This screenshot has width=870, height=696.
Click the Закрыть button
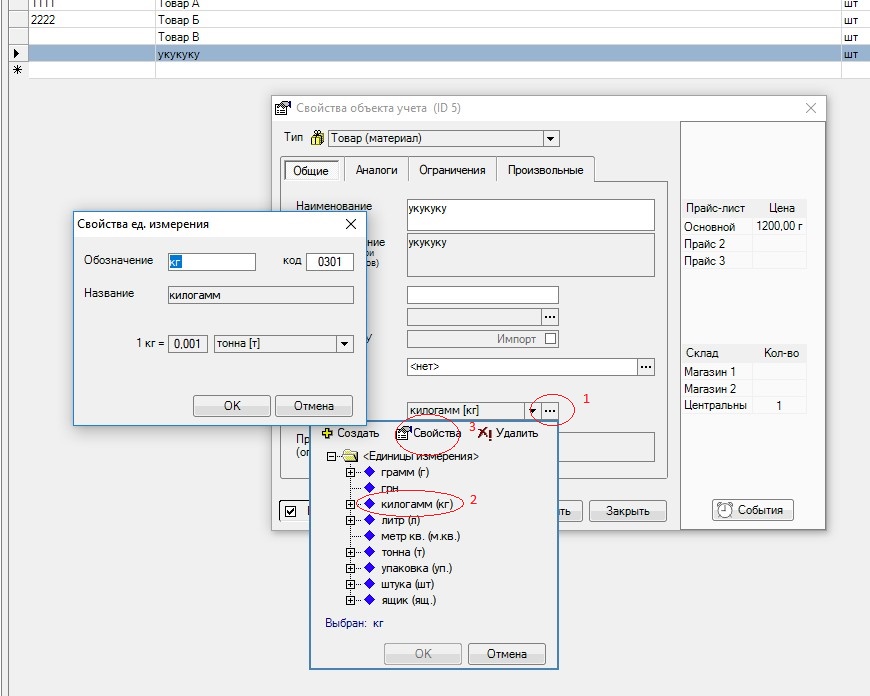(628, 511)
